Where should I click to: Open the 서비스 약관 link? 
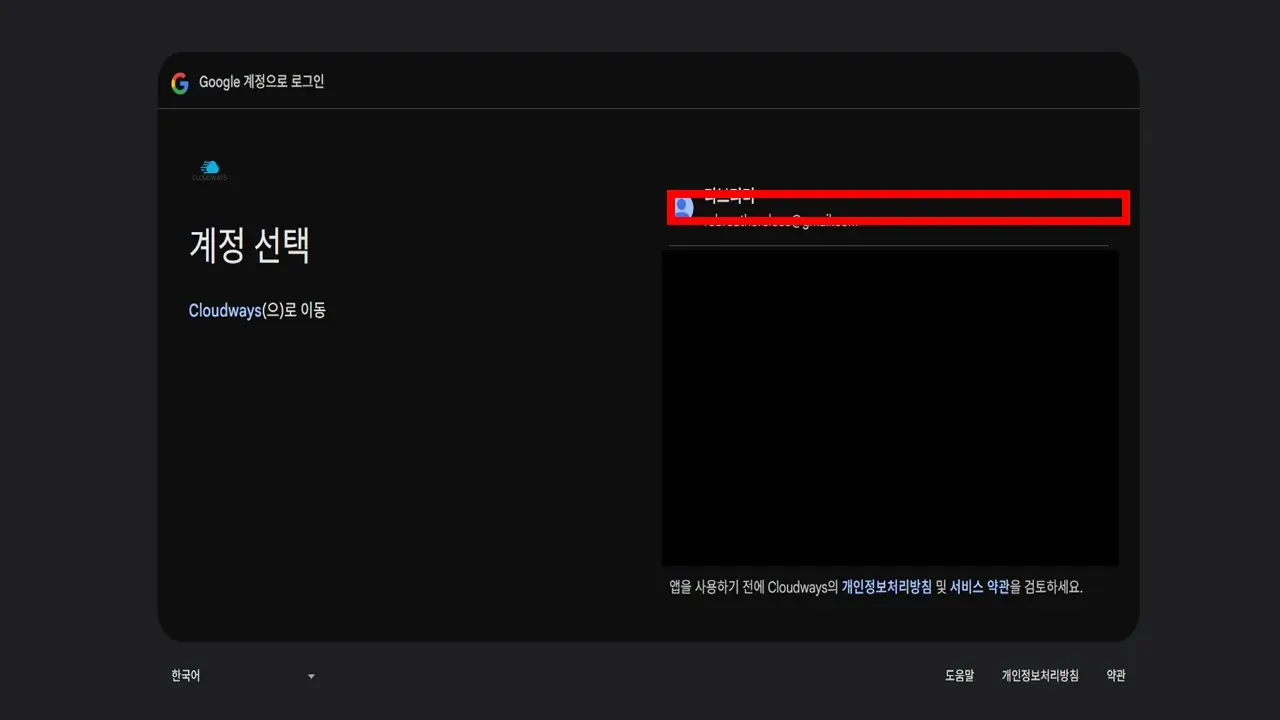979,587
